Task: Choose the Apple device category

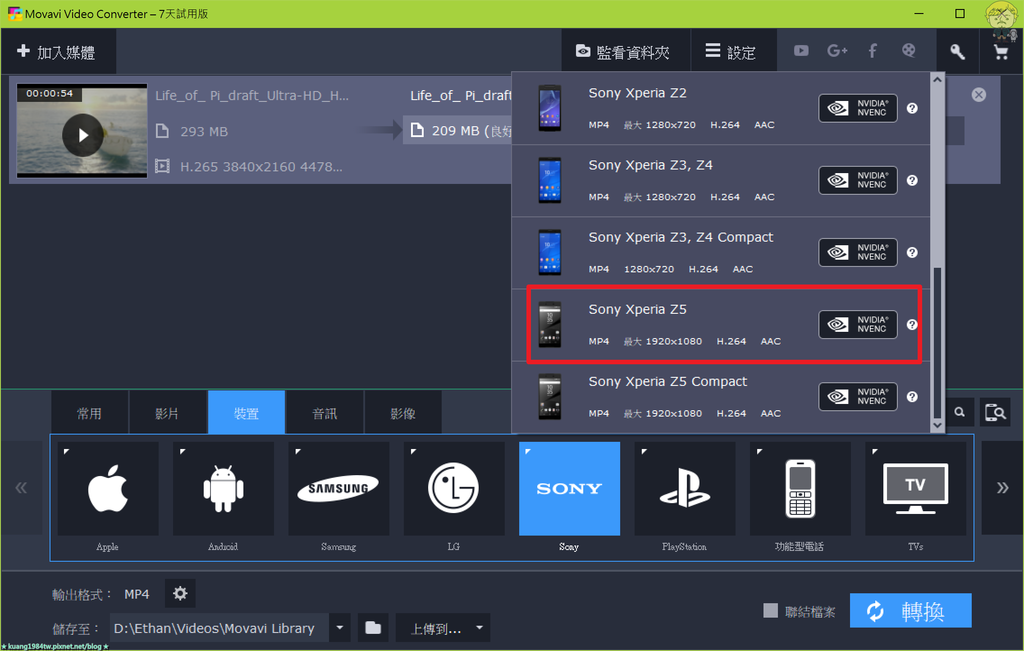Action: tap(108, 488)
